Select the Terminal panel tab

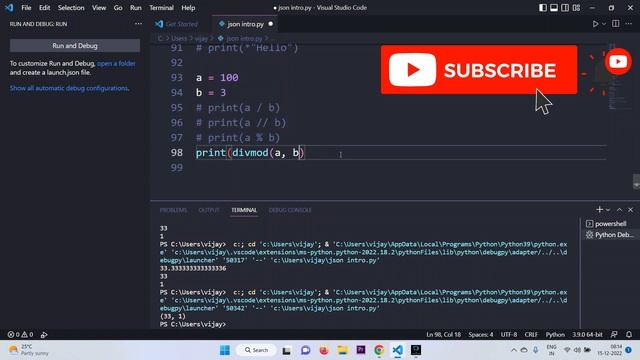click(244, 210)
